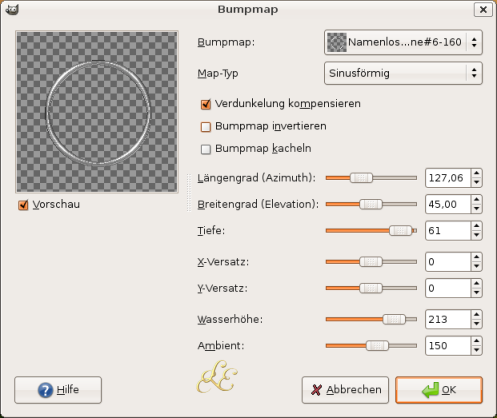The width and height of the screenshot is (497, 418).
Task: Decrease Y-Versatz with the down stepper arrow
Action: (476, 293)
